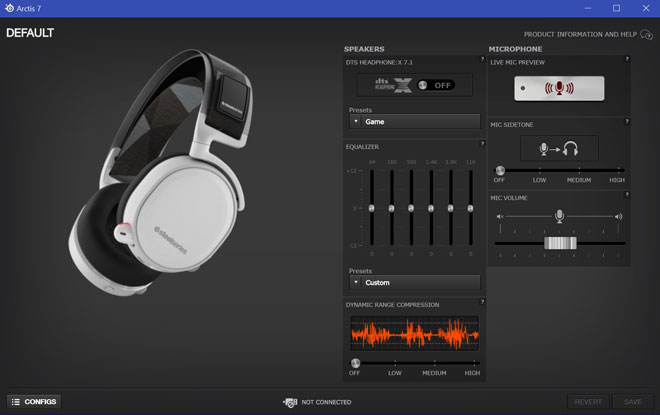Click the NOT CONNECTED headset status icon
The image size is (660, 415).
290,402
